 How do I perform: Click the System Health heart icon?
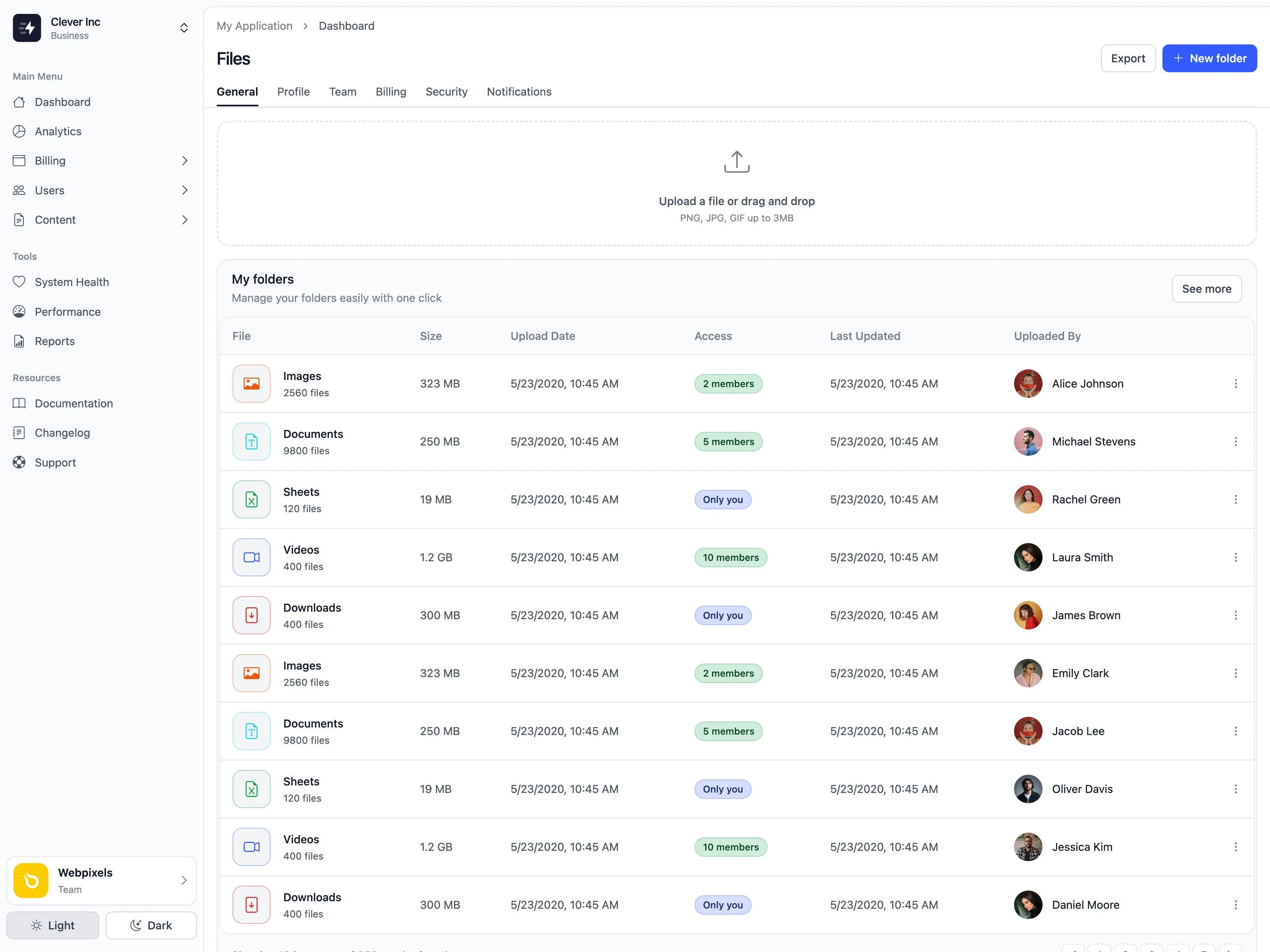pos(19,282)
